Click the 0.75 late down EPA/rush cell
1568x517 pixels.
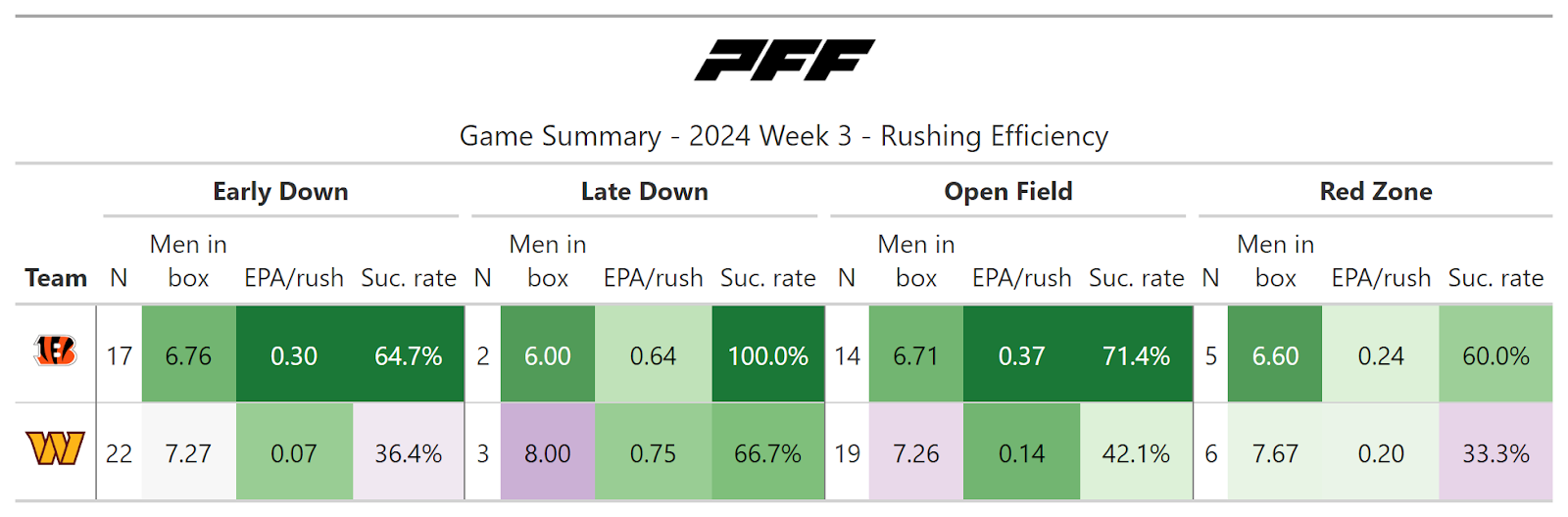653,453
